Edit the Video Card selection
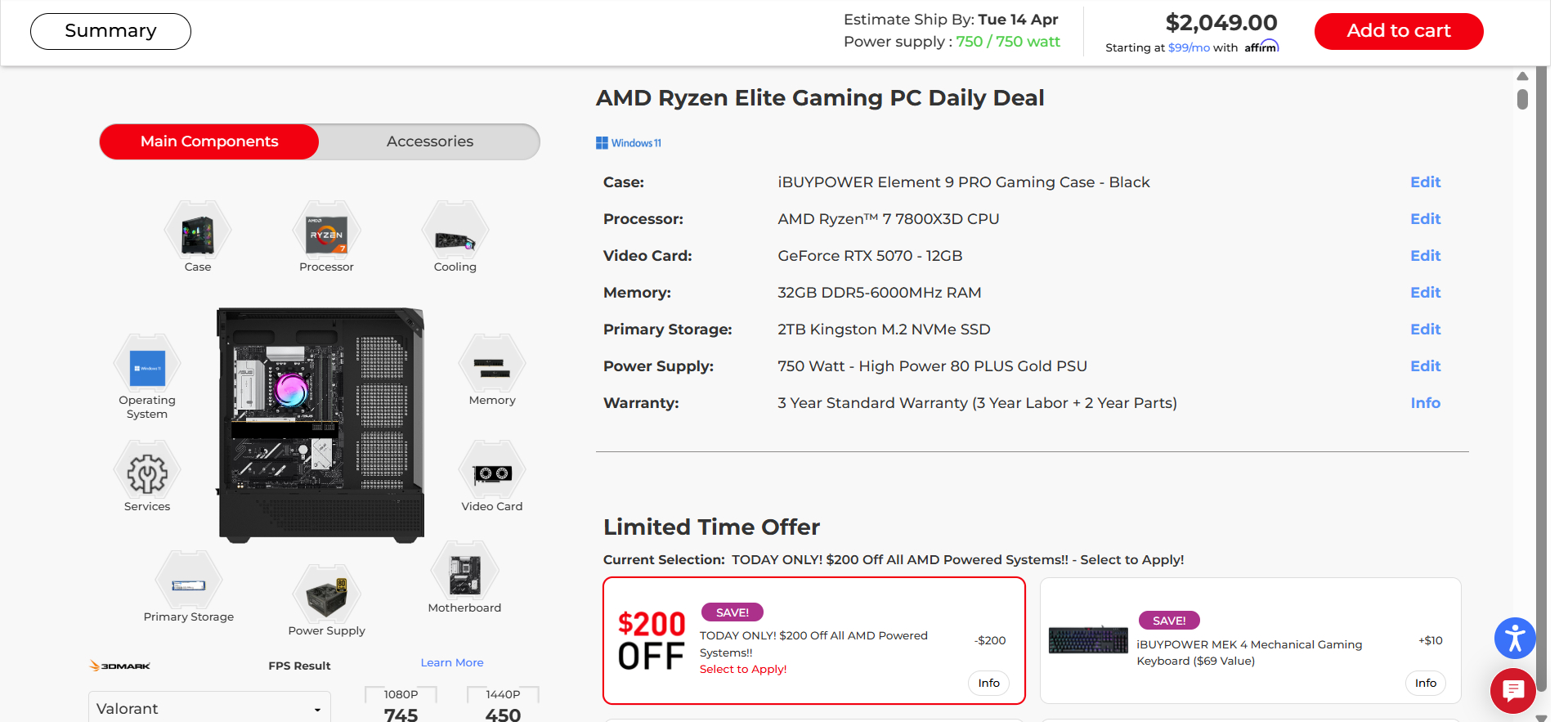 coord(1424,255)
